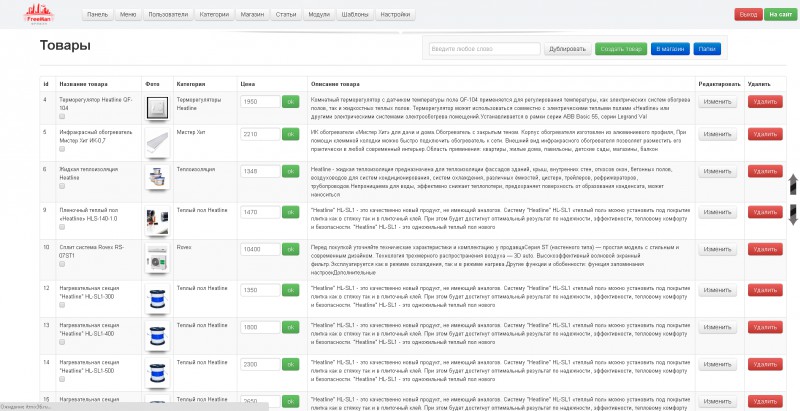Click the 'Цена' column header
The image size is (800, 411).
point(247,84)
